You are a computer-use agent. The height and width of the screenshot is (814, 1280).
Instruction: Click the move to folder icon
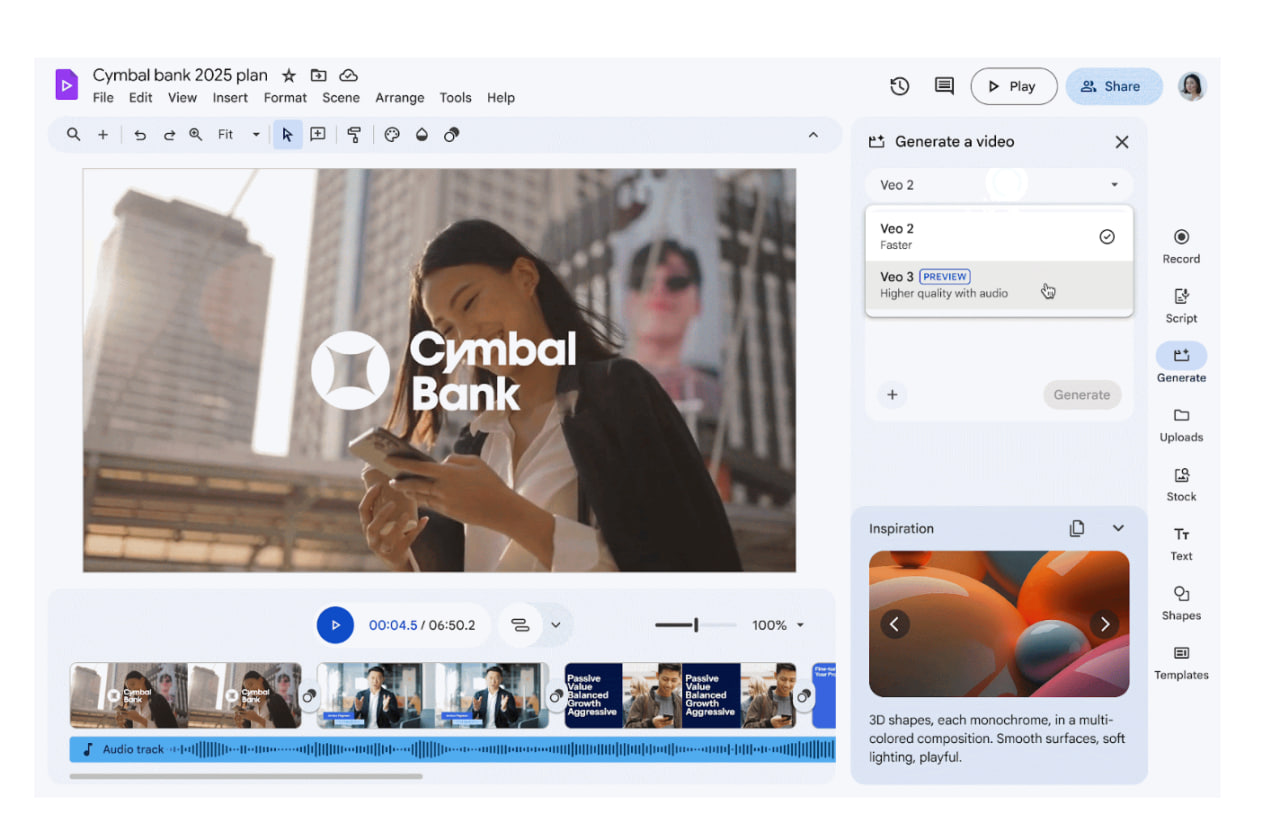318,75
